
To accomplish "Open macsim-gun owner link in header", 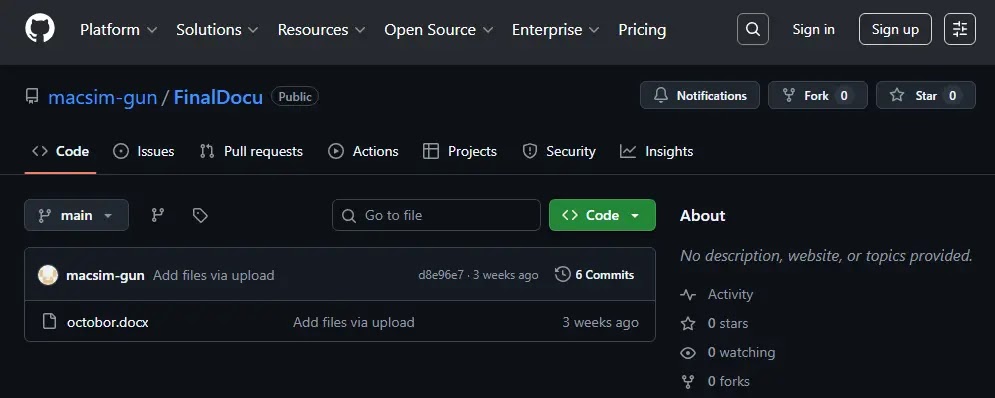I will 102,97.
